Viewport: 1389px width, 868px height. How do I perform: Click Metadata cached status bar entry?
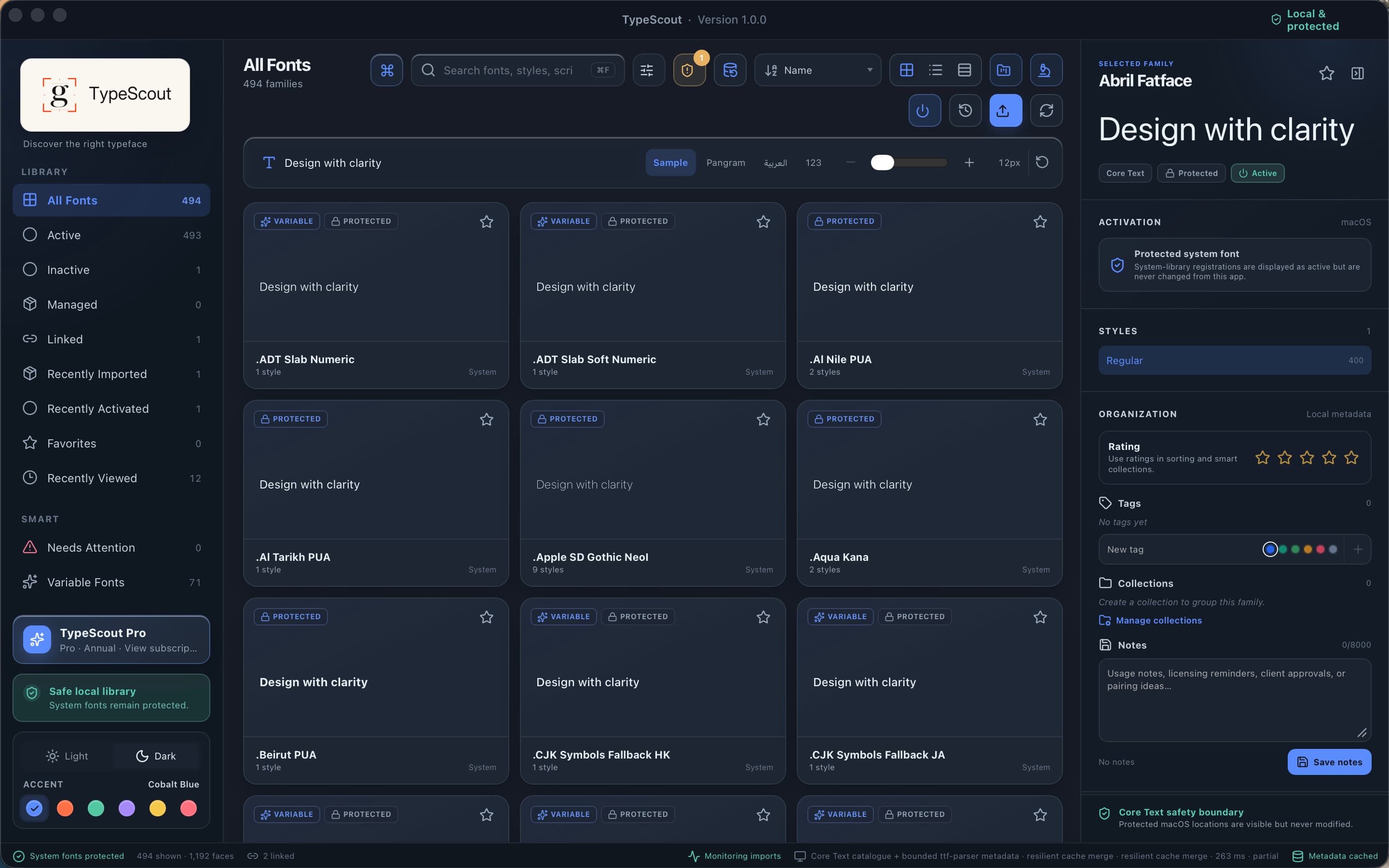1335,856
